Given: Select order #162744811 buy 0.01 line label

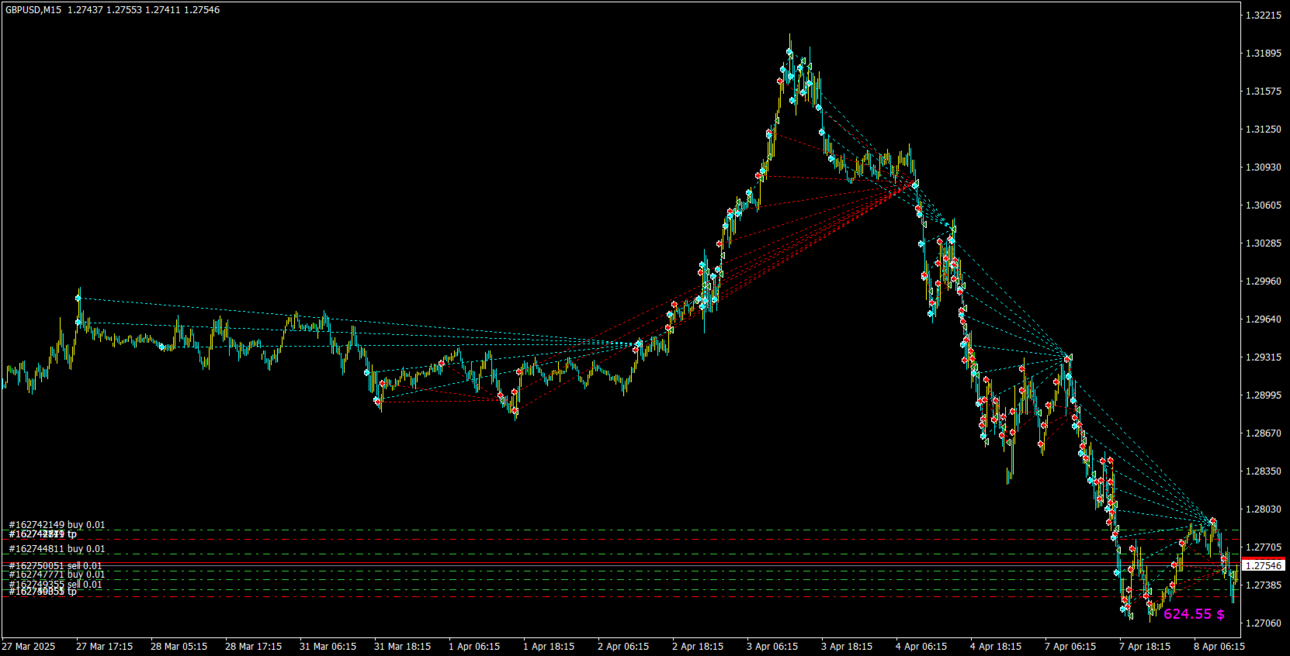Looking at the screenshot, I should [x=57, y=549].
